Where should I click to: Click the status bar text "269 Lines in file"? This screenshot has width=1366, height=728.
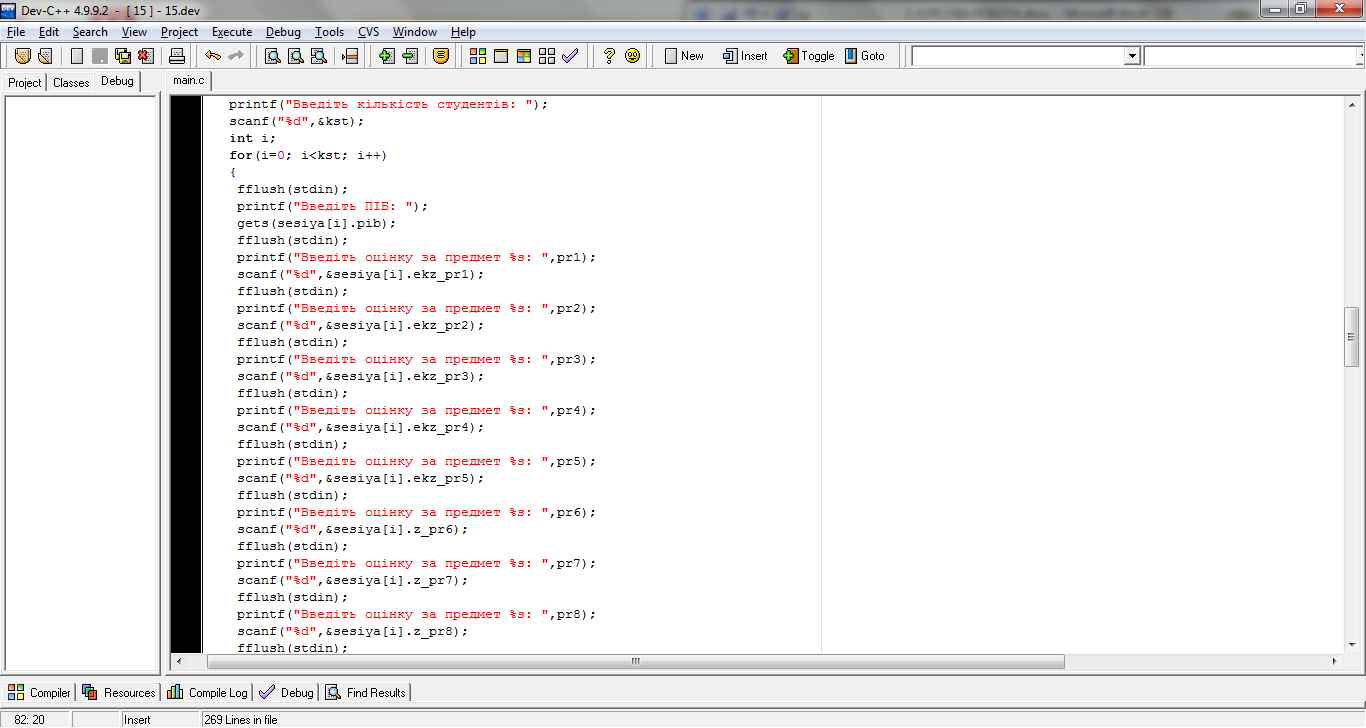(242, 719)
